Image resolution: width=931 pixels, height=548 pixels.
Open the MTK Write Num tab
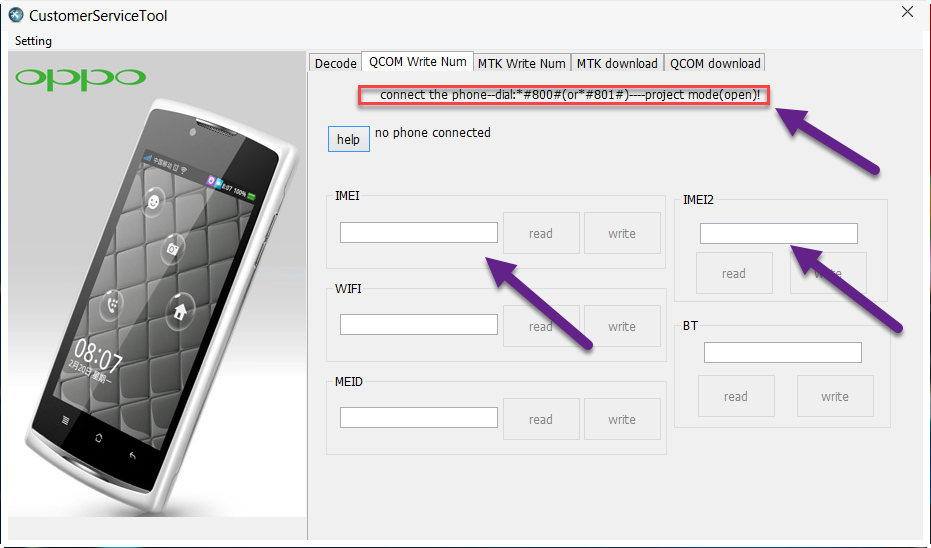point(522,64)
